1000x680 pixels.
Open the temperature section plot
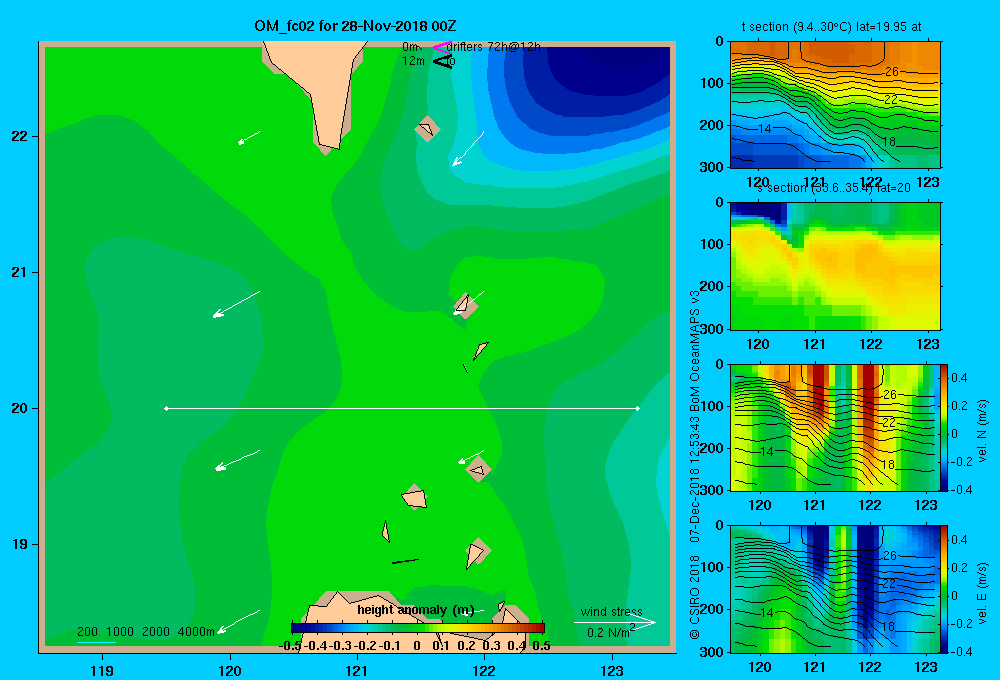point(835,105)
